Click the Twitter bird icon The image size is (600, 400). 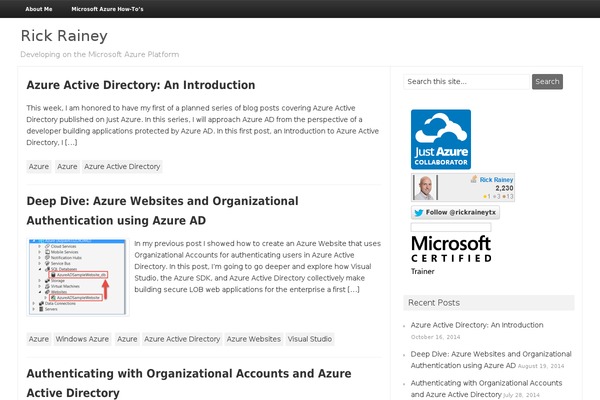(419, 212)
